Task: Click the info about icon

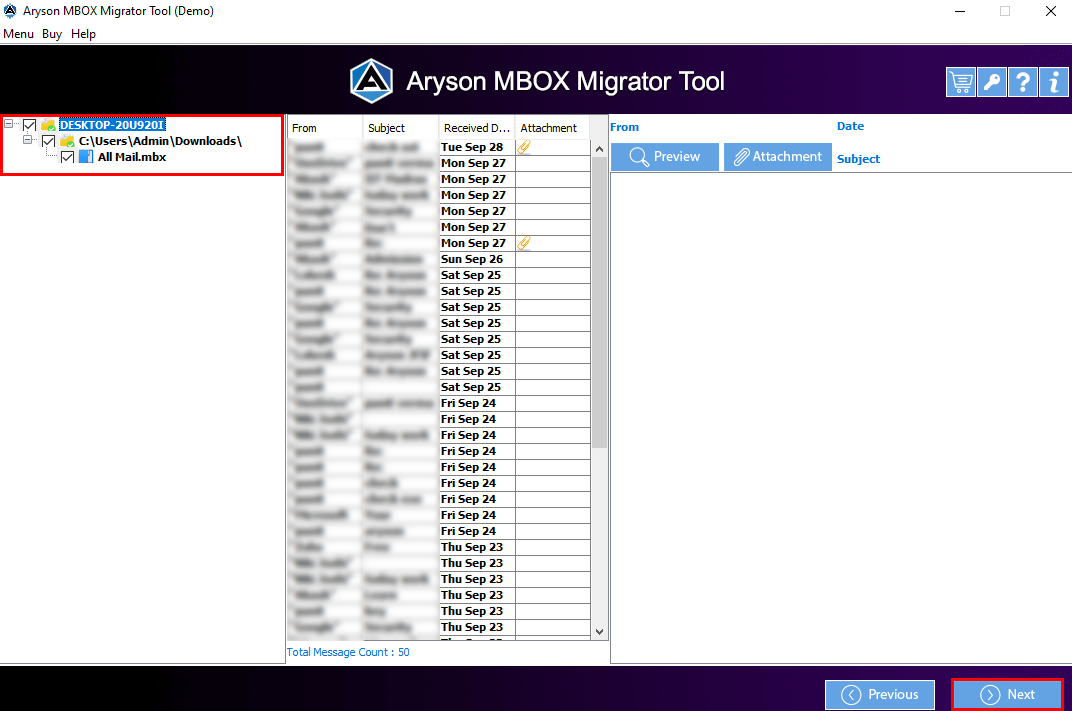Action: pyautogui.click(x=1054, y=82)
